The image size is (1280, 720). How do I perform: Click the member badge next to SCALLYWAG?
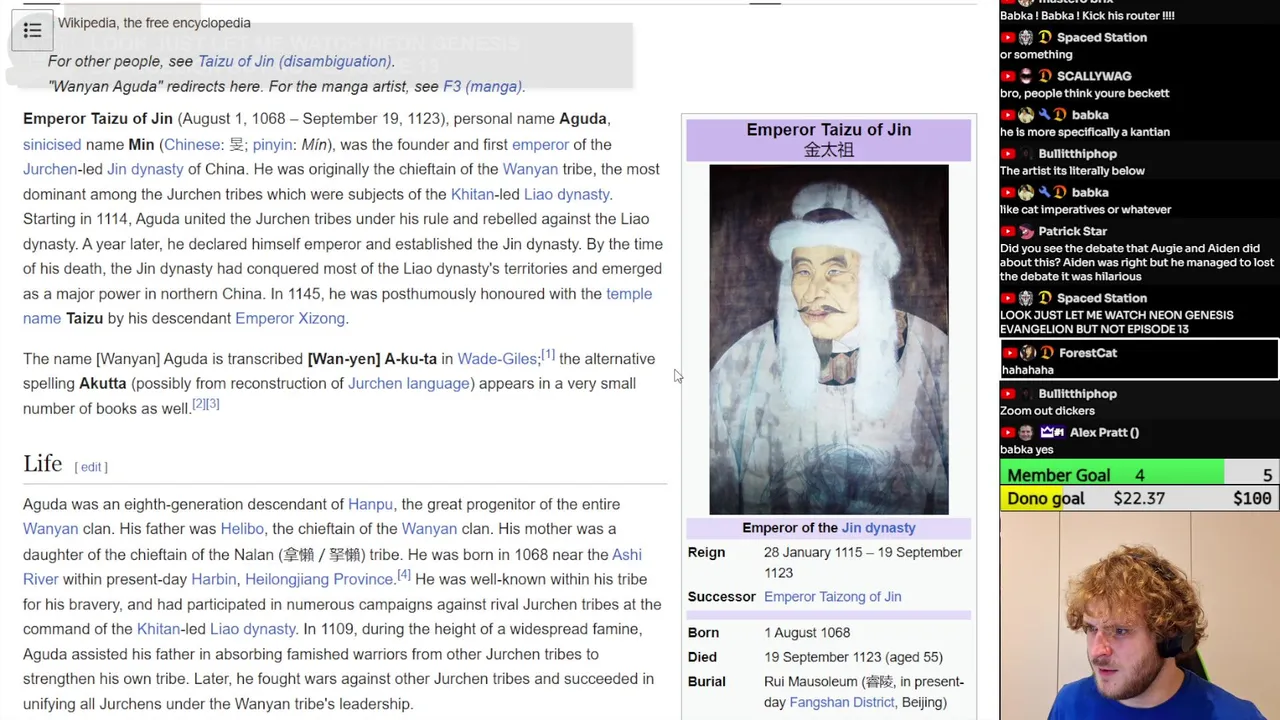click(1044, 76)
